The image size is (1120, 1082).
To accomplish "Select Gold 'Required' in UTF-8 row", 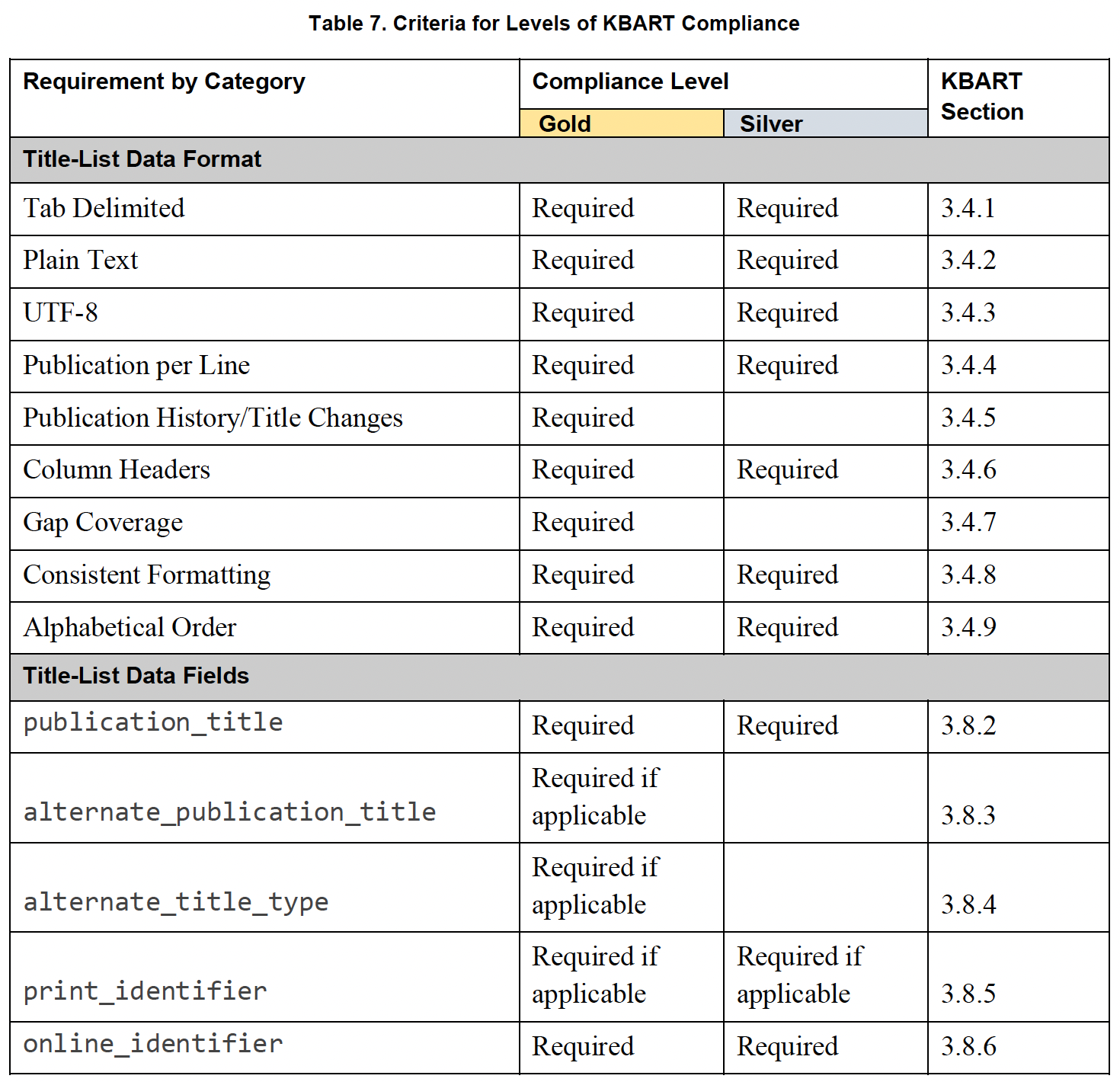I will (583, 313).
